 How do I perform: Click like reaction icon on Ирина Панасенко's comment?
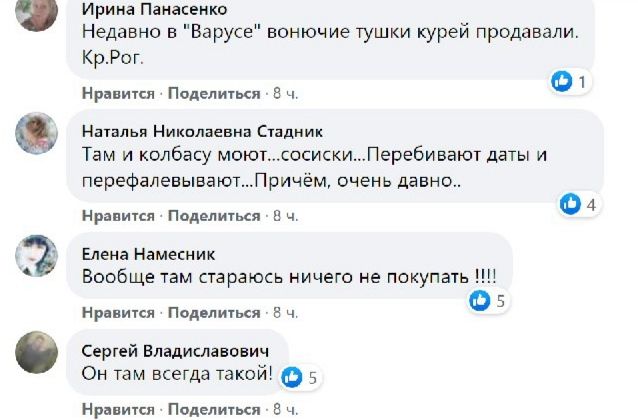click(563, 81)
